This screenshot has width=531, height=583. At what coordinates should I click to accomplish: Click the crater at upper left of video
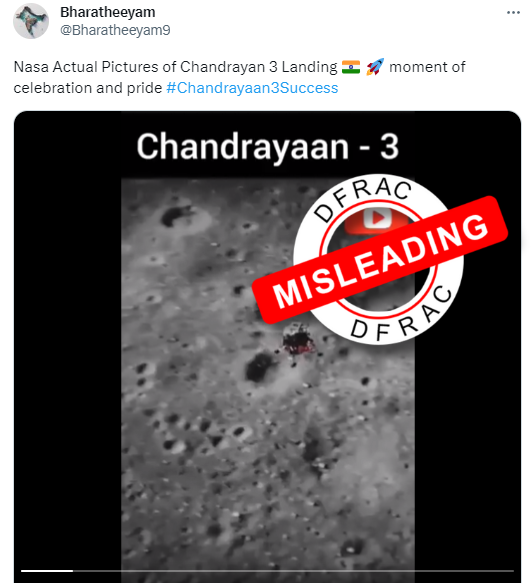click(178, 215)
